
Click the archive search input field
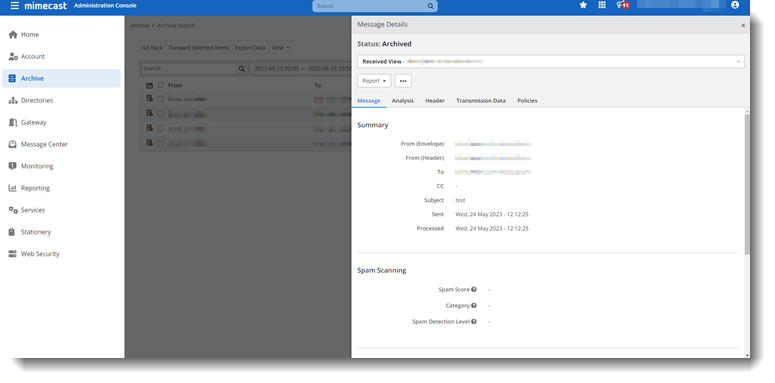point(188,69)
